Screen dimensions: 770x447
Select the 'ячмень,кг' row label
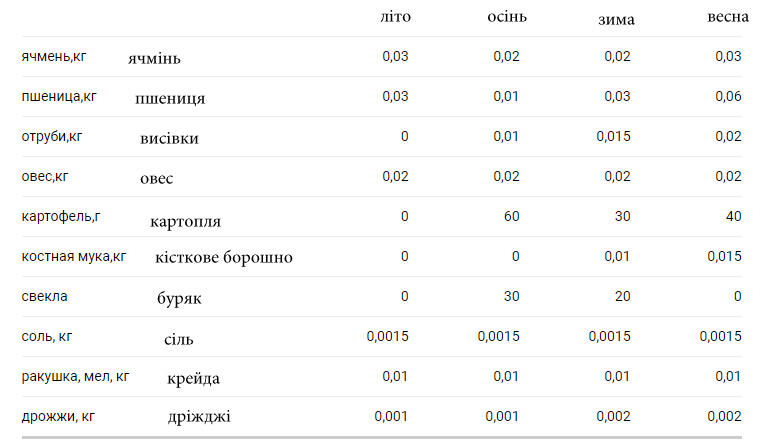tap(54, 56)
